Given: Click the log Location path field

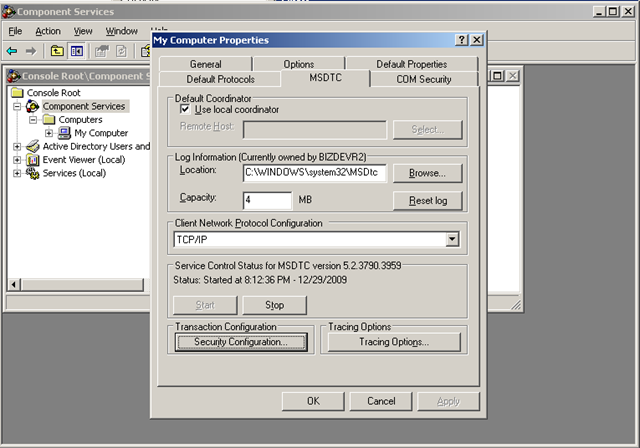Looking at the screenshot, I should 314,173.
